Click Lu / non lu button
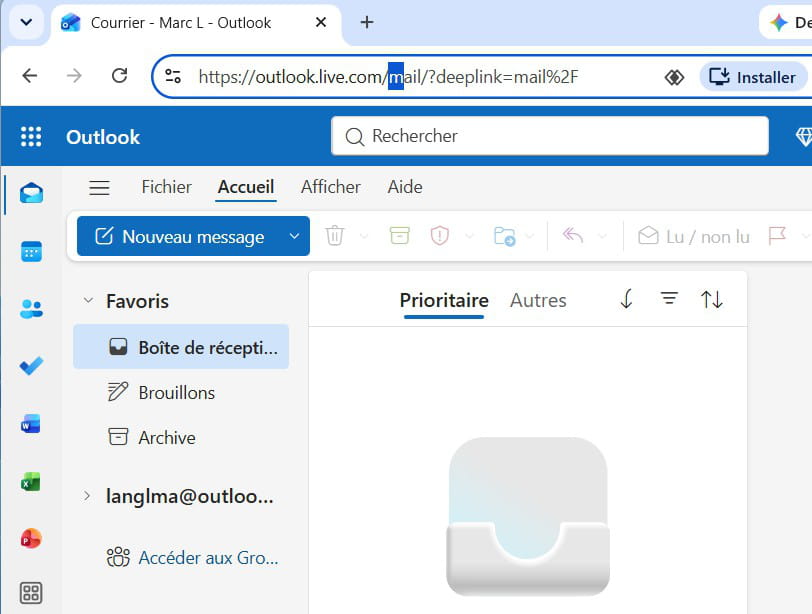This screenshot has height=614, width=812. tap(694, 237)
